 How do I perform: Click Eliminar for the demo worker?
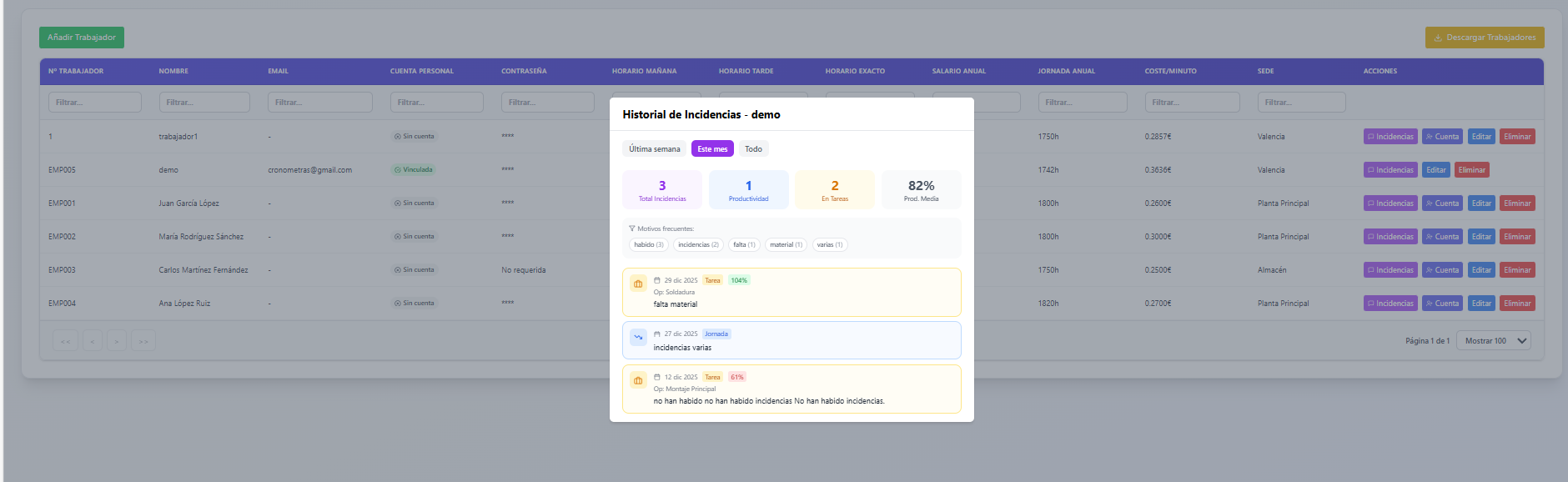(x=1471, y=170)
